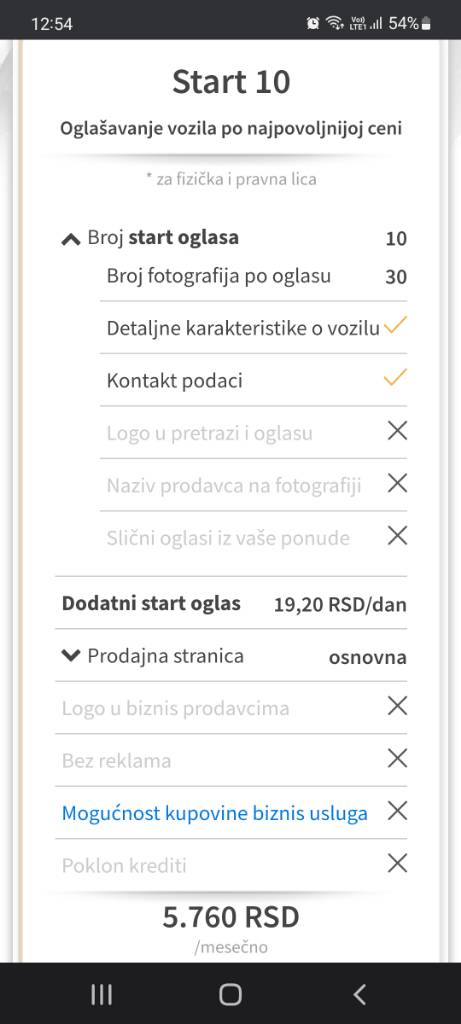Tap the Broj fotografija po oglasu row
Viewport: 461px width, 1024px height.
(x=253, y=276)
